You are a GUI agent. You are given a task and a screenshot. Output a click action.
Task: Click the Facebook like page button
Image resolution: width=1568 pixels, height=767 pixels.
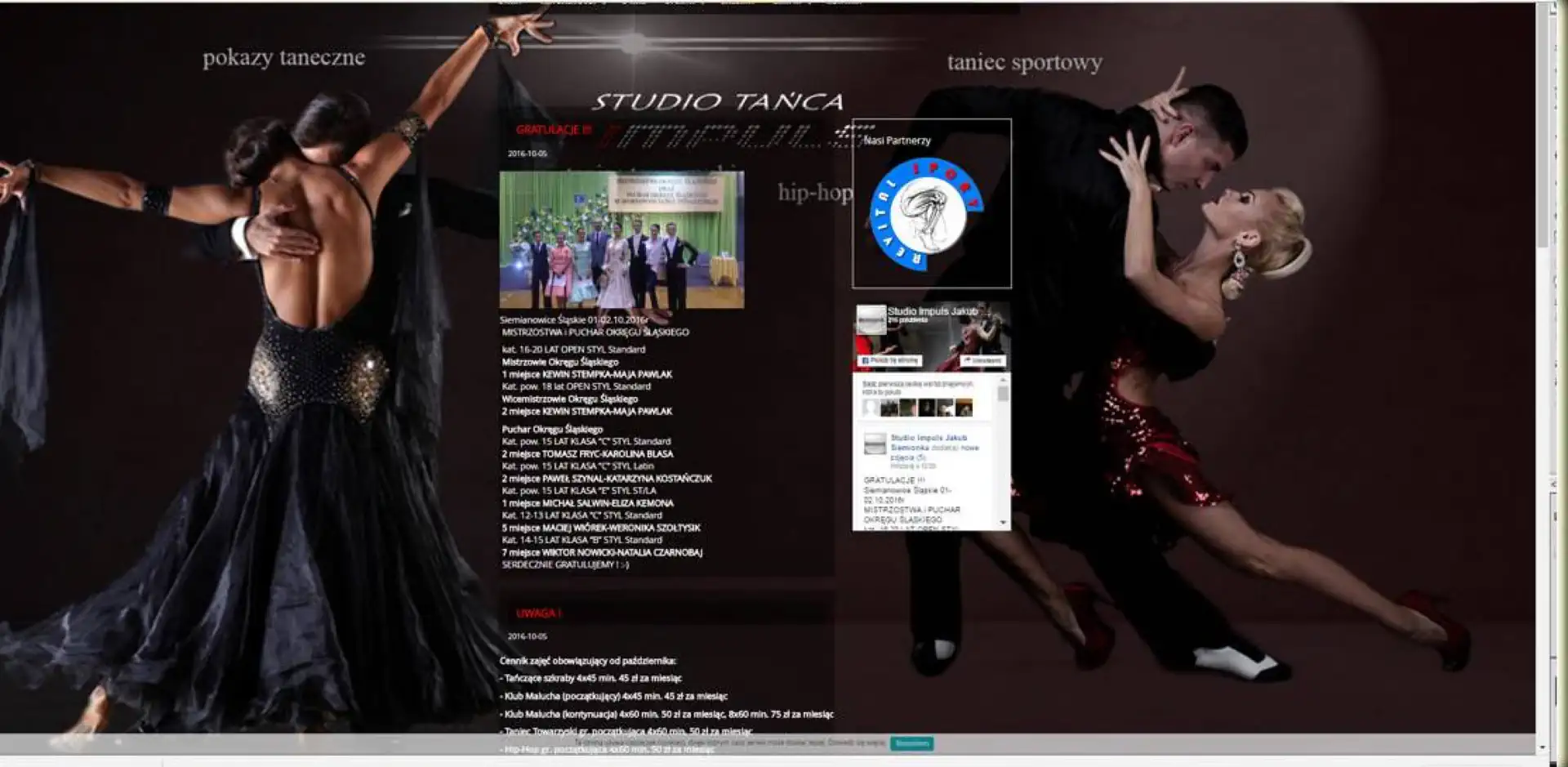[889, 360]
